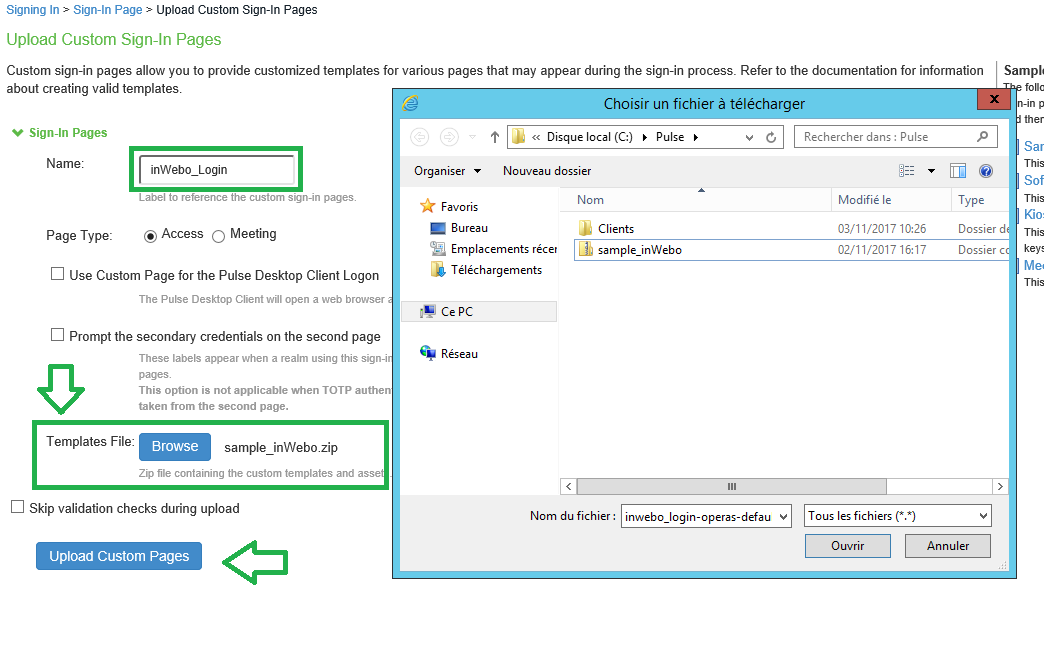Enable Skip validation checks during upload
The image size is (1044, 647).
click(17, 507)
